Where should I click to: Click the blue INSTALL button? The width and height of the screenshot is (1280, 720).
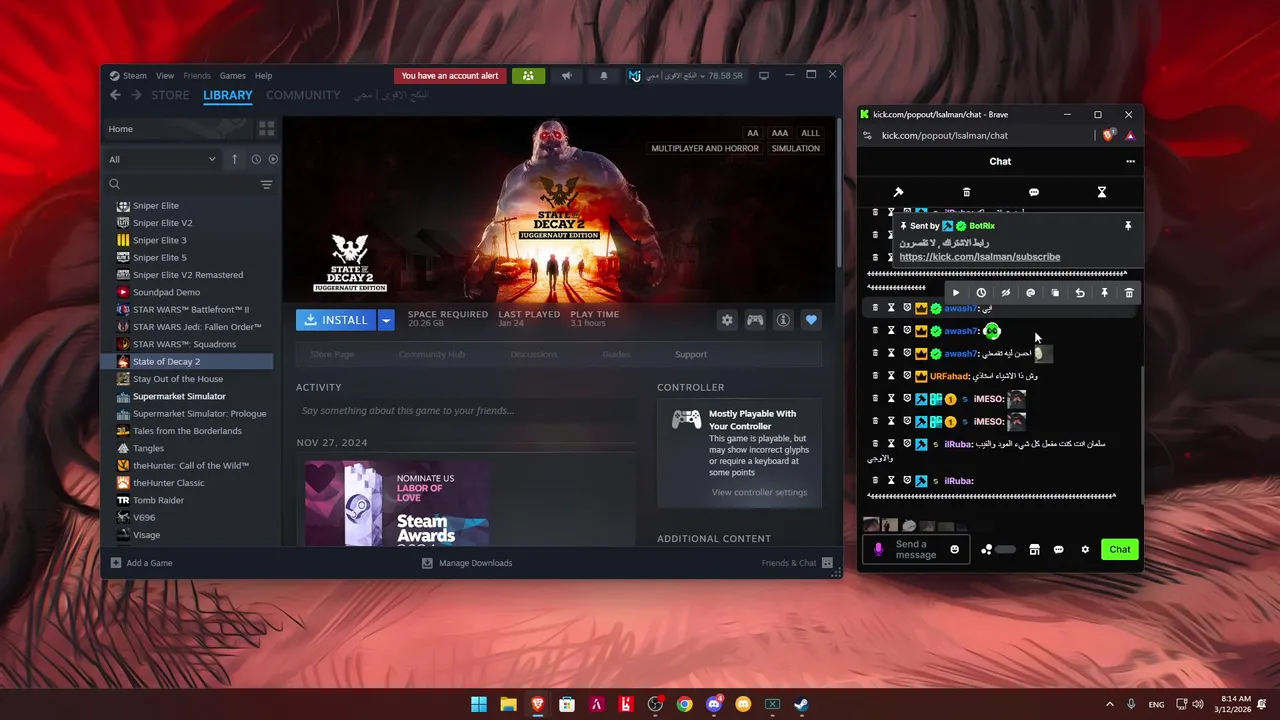(x=336, y=320)
